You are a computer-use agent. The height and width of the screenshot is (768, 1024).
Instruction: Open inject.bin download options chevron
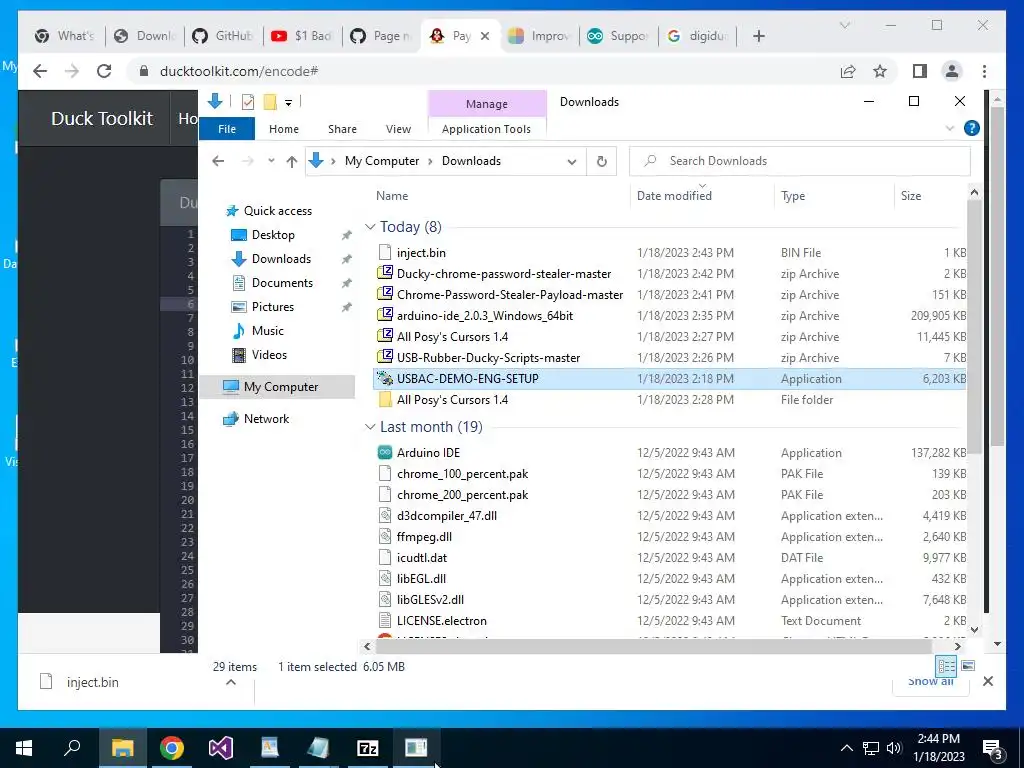click(x=231, y=682)
